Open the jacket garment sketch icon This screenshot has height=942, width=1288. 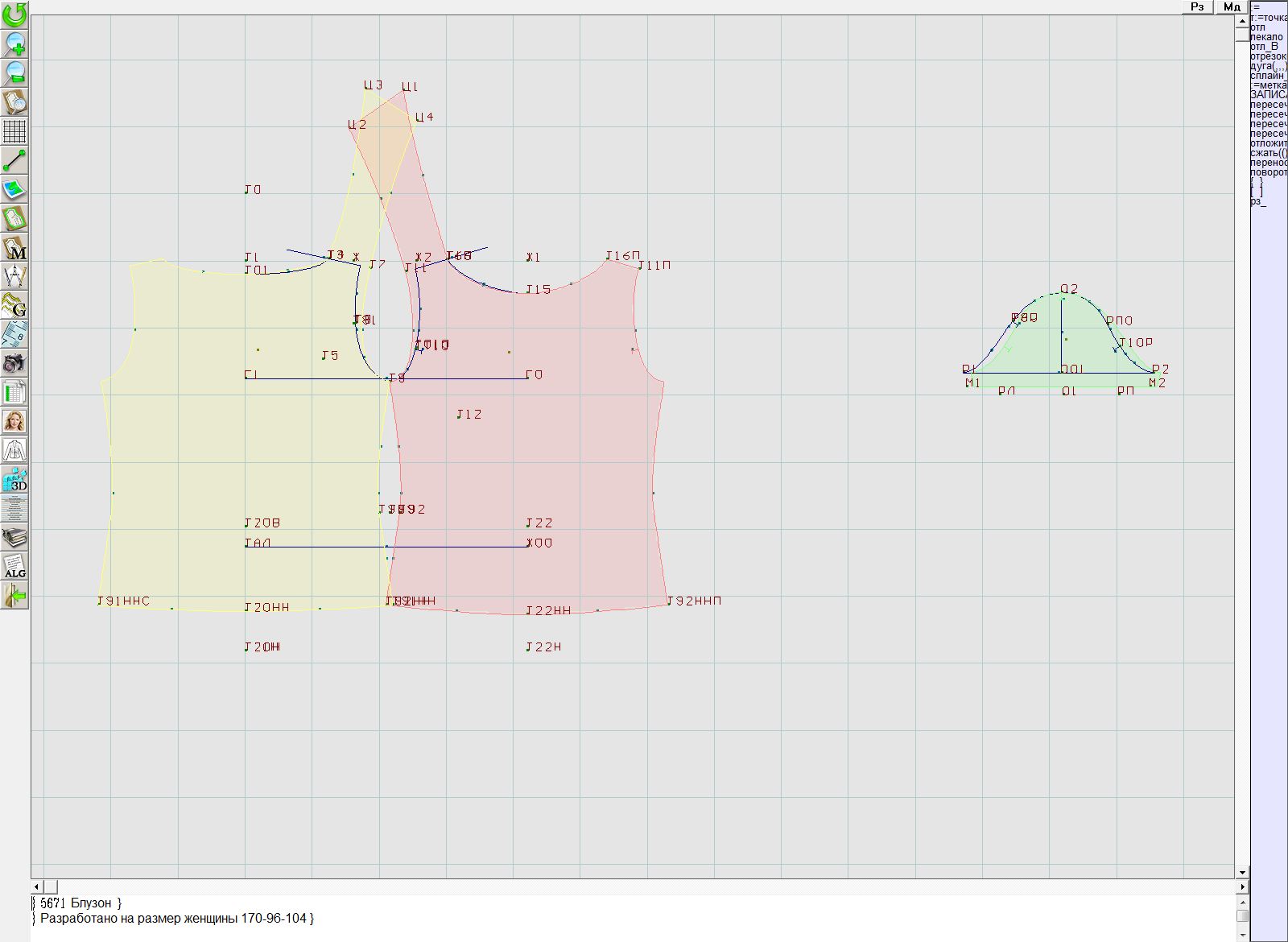pos(14,450)
